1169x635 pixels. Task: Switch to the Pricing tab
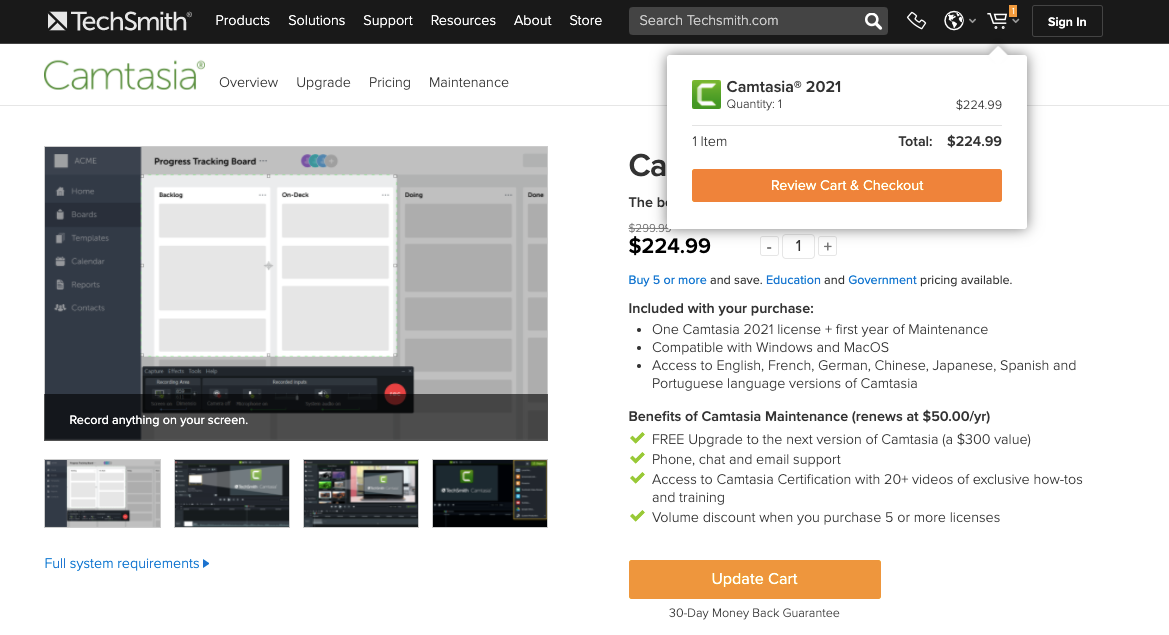pos(389,82)
